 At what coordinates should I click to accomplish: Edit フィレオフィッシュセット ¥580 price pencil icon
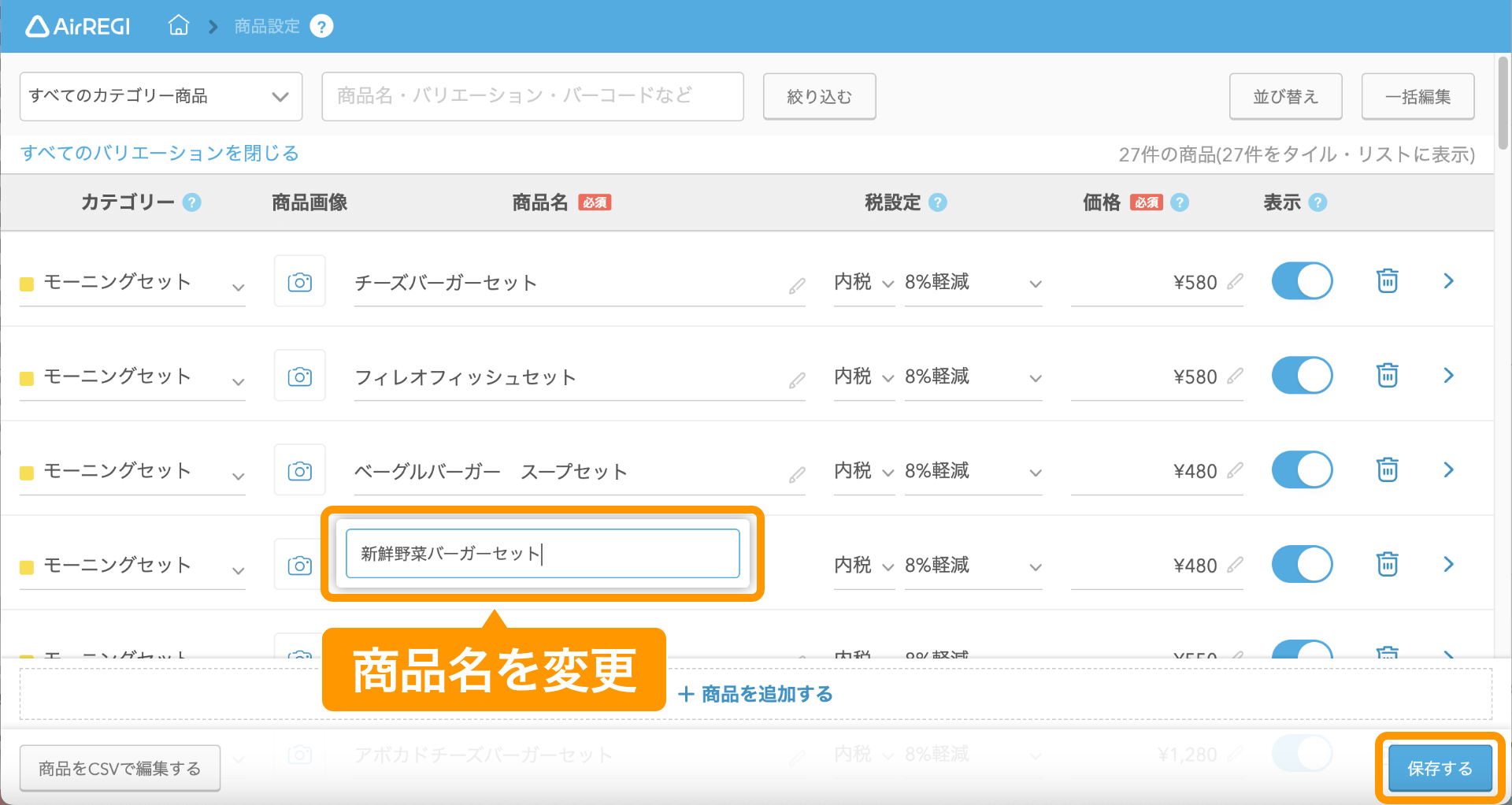[x=1235, y=376]
